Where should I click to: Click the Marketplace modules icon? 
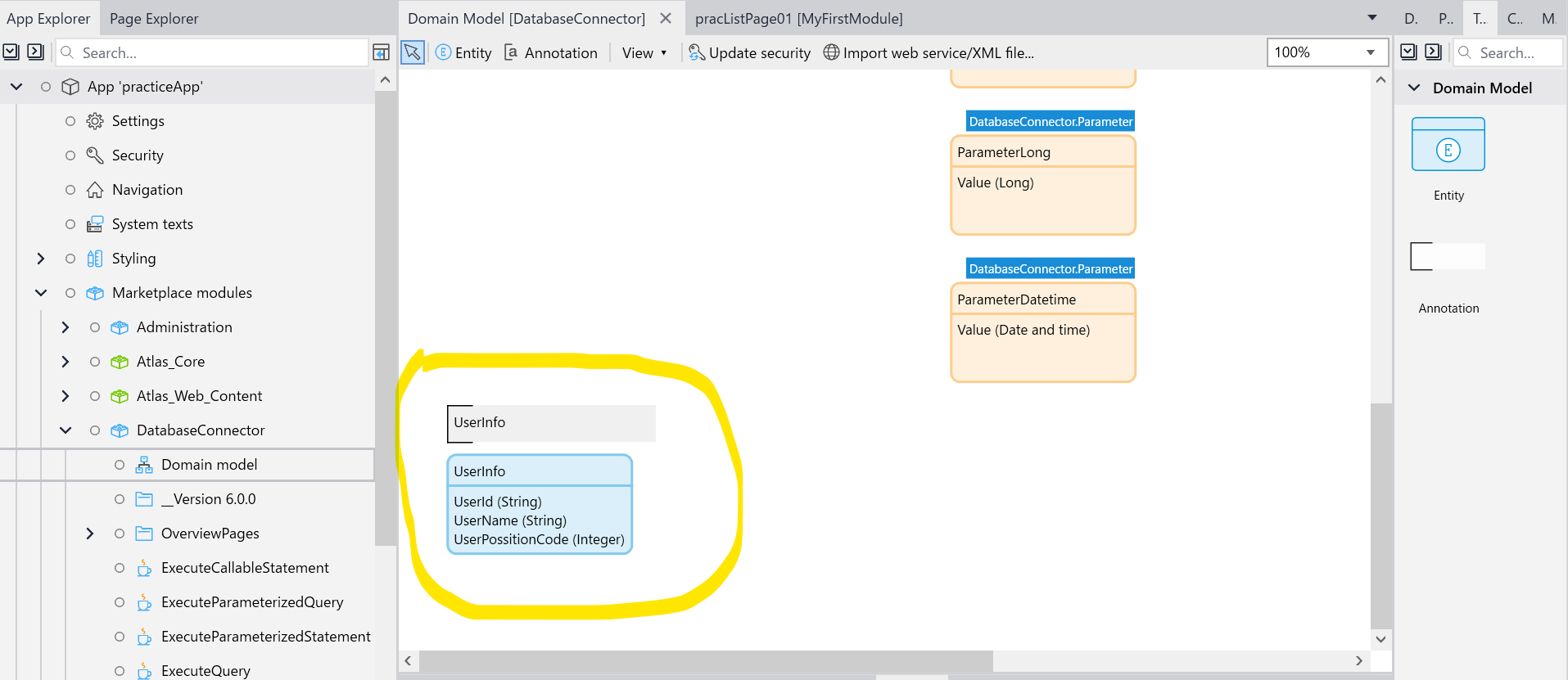pyautogui.click(x=95, y=293)
